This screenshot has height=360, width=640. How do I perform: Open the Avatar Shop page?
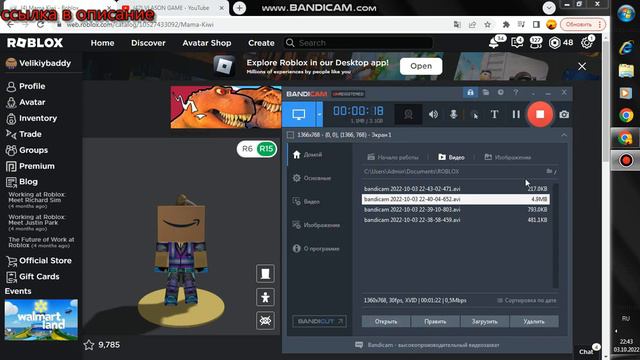click(x=207, y=43)
